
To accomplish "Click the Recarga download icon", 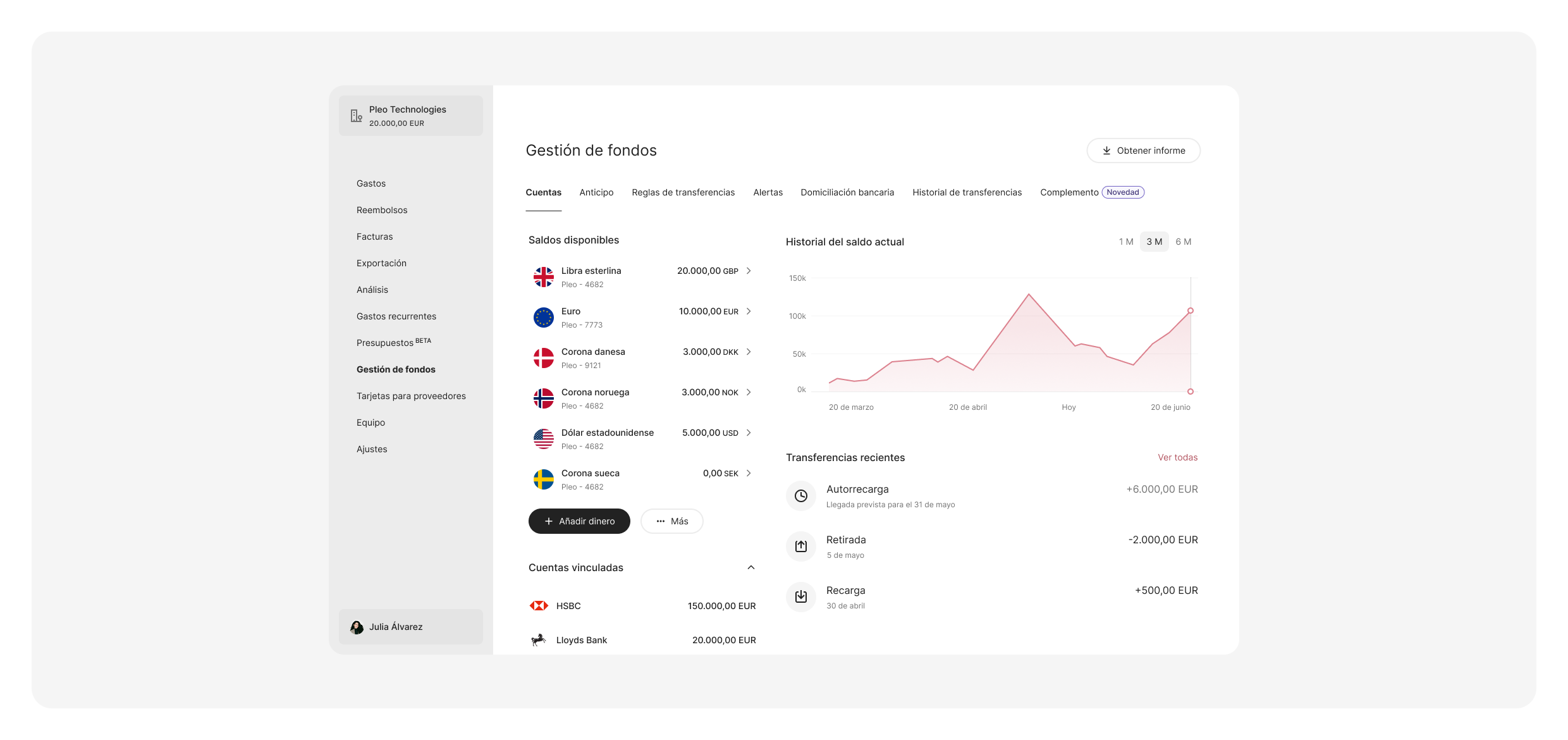I will pos(800,596).
